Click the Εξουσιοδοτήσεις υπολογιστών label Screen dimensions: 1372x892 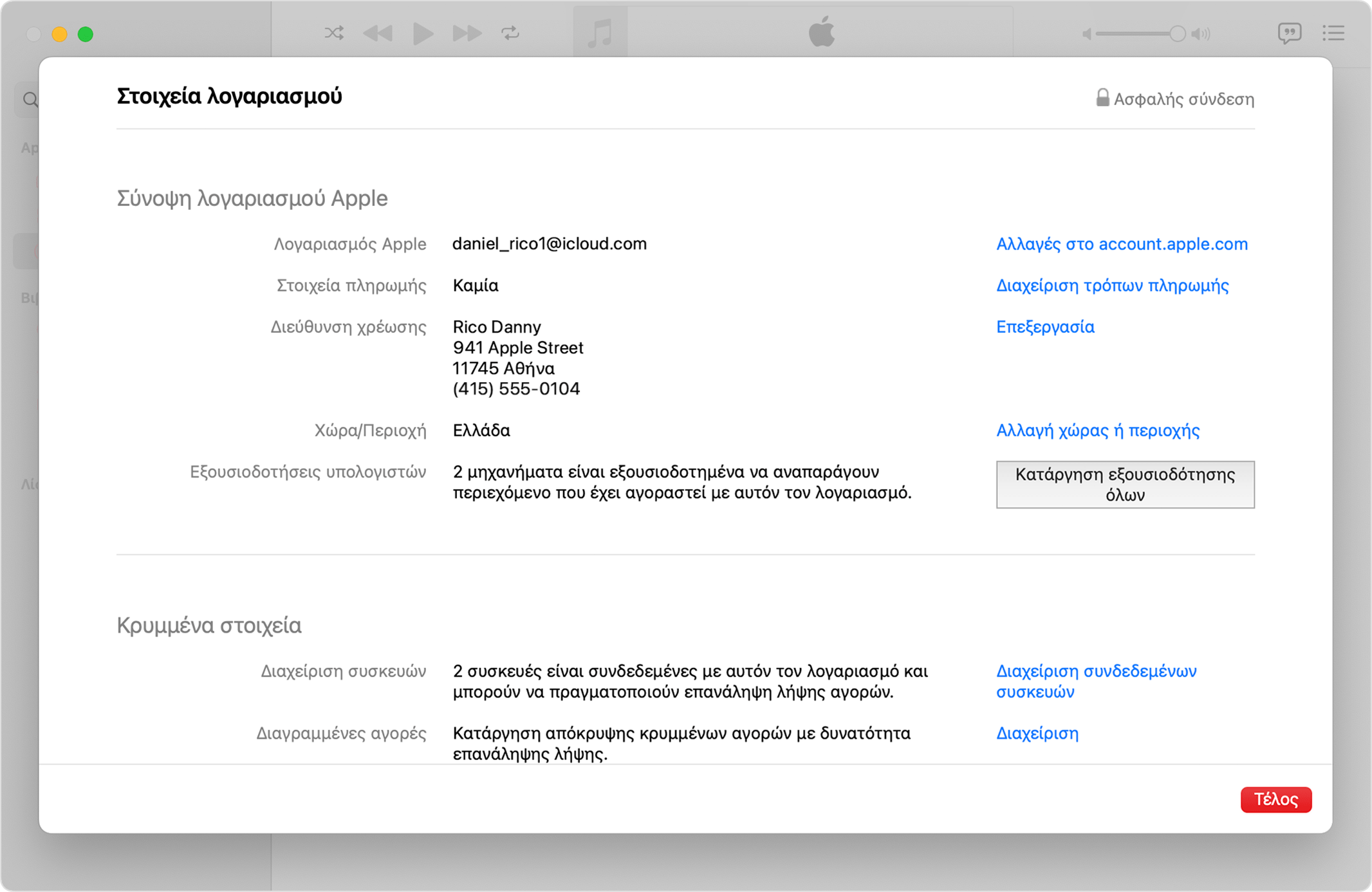(308, 472)
